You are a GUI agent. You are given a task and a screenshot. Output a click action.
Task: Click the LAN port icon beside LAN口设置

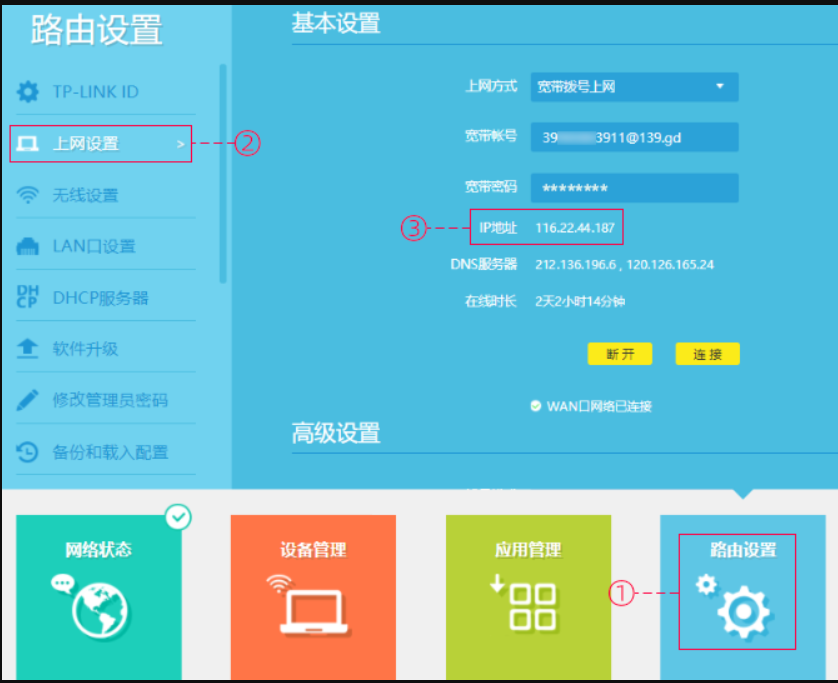coord(27,246)
